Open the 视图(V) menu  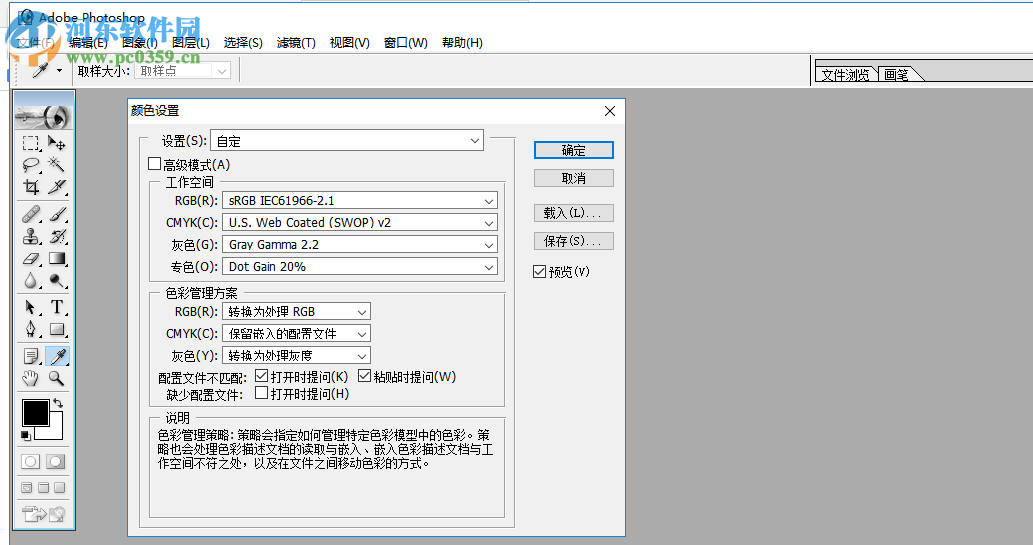click(349, 43)
